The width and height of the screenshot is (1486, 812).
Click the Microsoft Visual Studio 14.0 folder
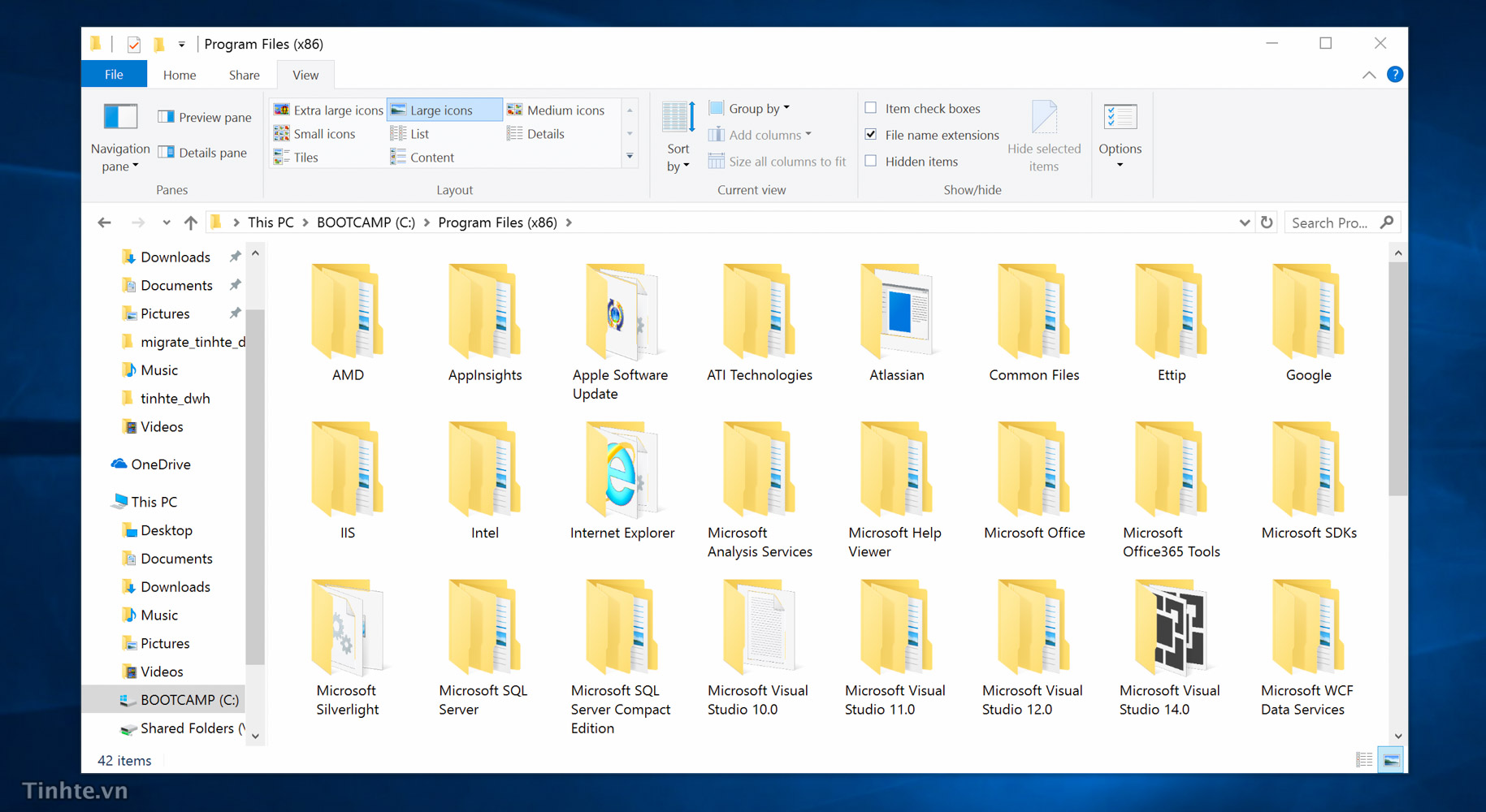click(1171, 648)
